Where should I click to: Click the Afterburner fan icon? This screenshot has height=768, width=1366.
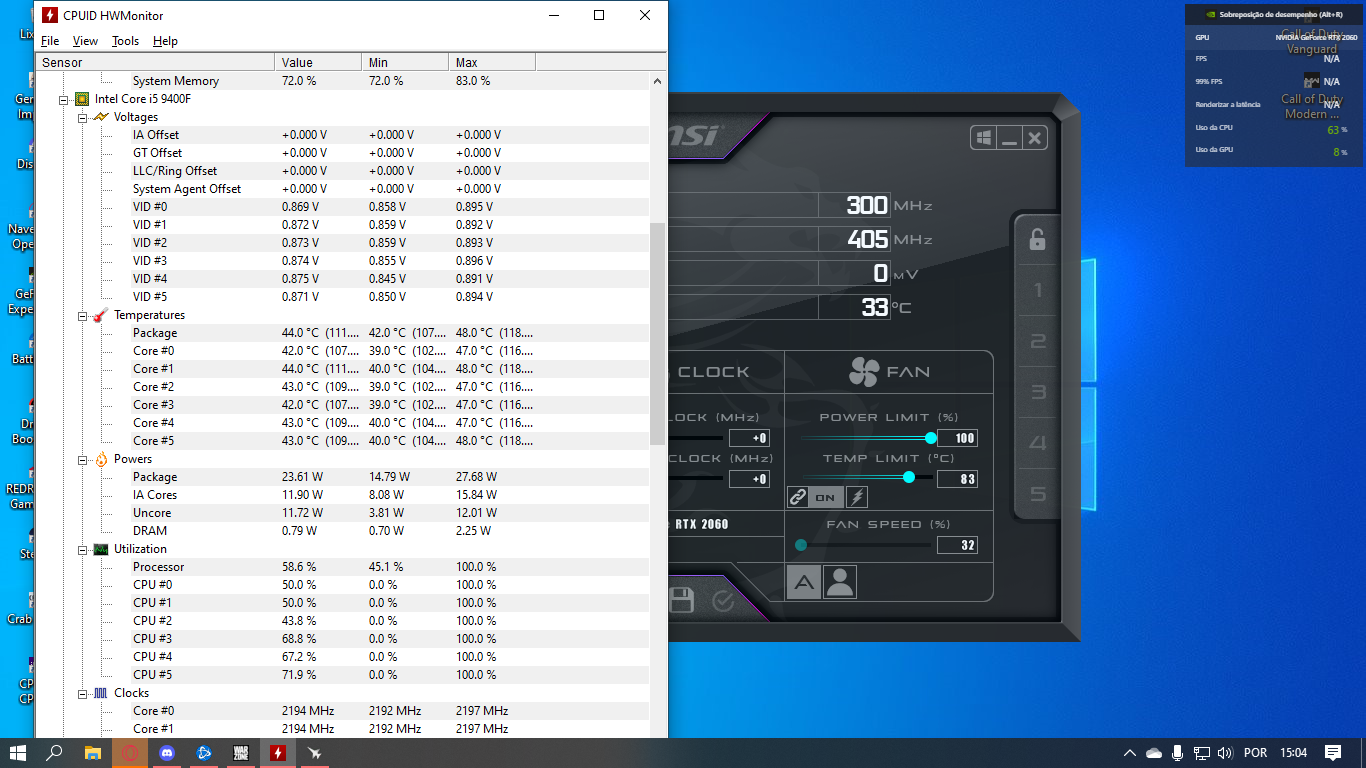[863, 372]
